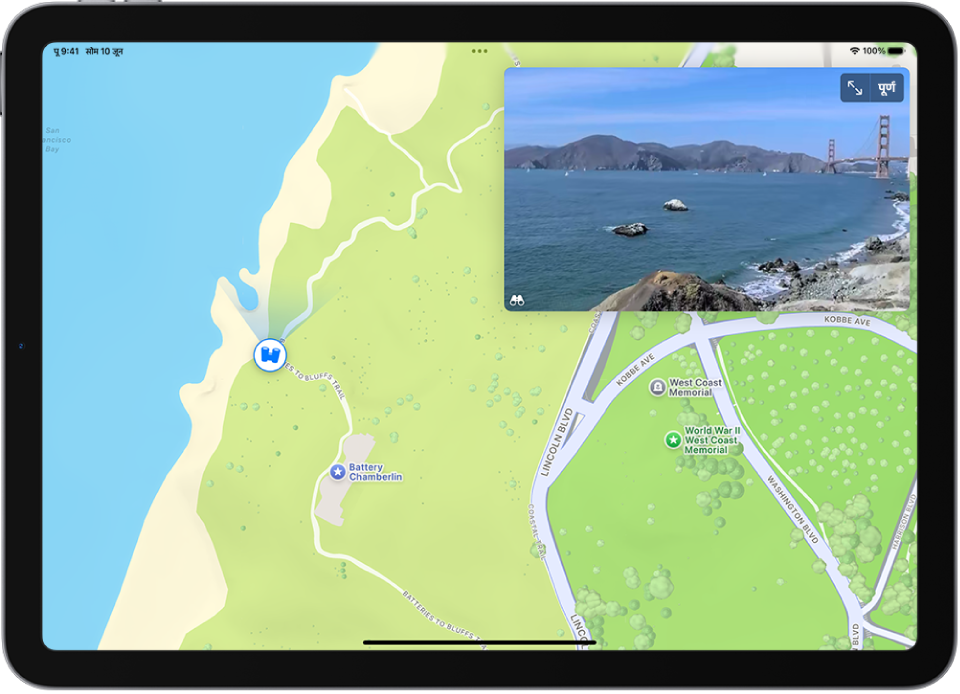Select the West Coast Memorial marker icon
960x694 pixels.
[658, 387]
